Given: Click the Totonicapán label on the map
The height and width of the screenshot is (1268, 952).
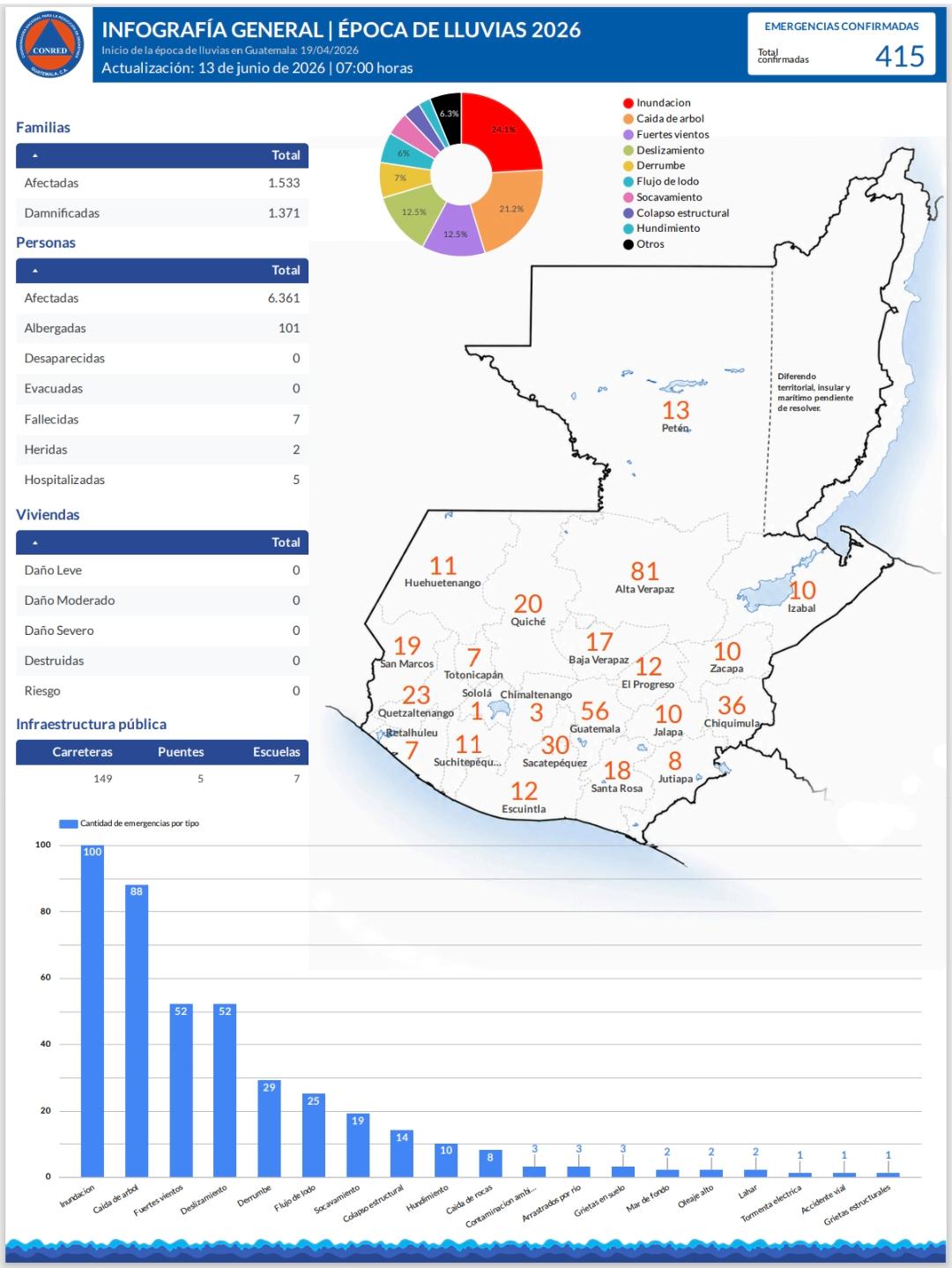Looking at the screenshot, I should point(473,675).
